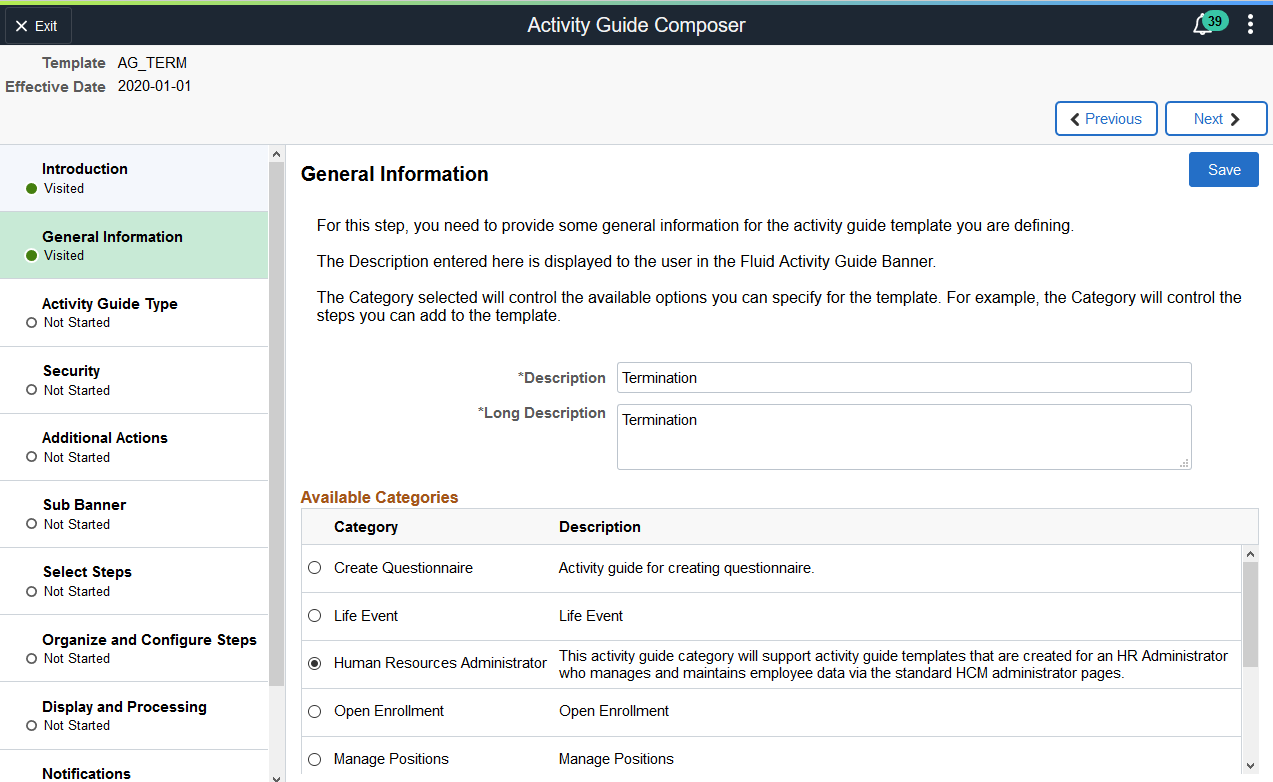Image resolution: width=1273 pixels, height=782 pixels.
Task: Go to the Select Steps step
Action: (134, 581)
